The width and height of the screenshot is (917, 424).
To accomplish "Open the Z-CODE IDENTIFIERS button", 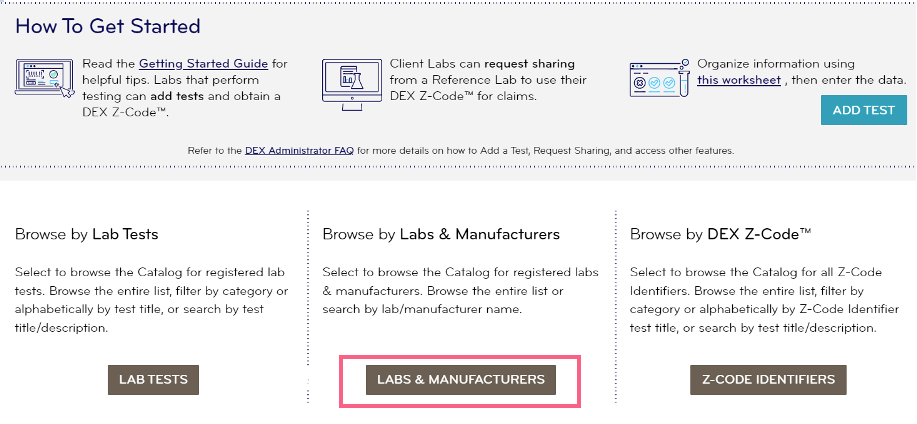I will [x=768, y=380].
